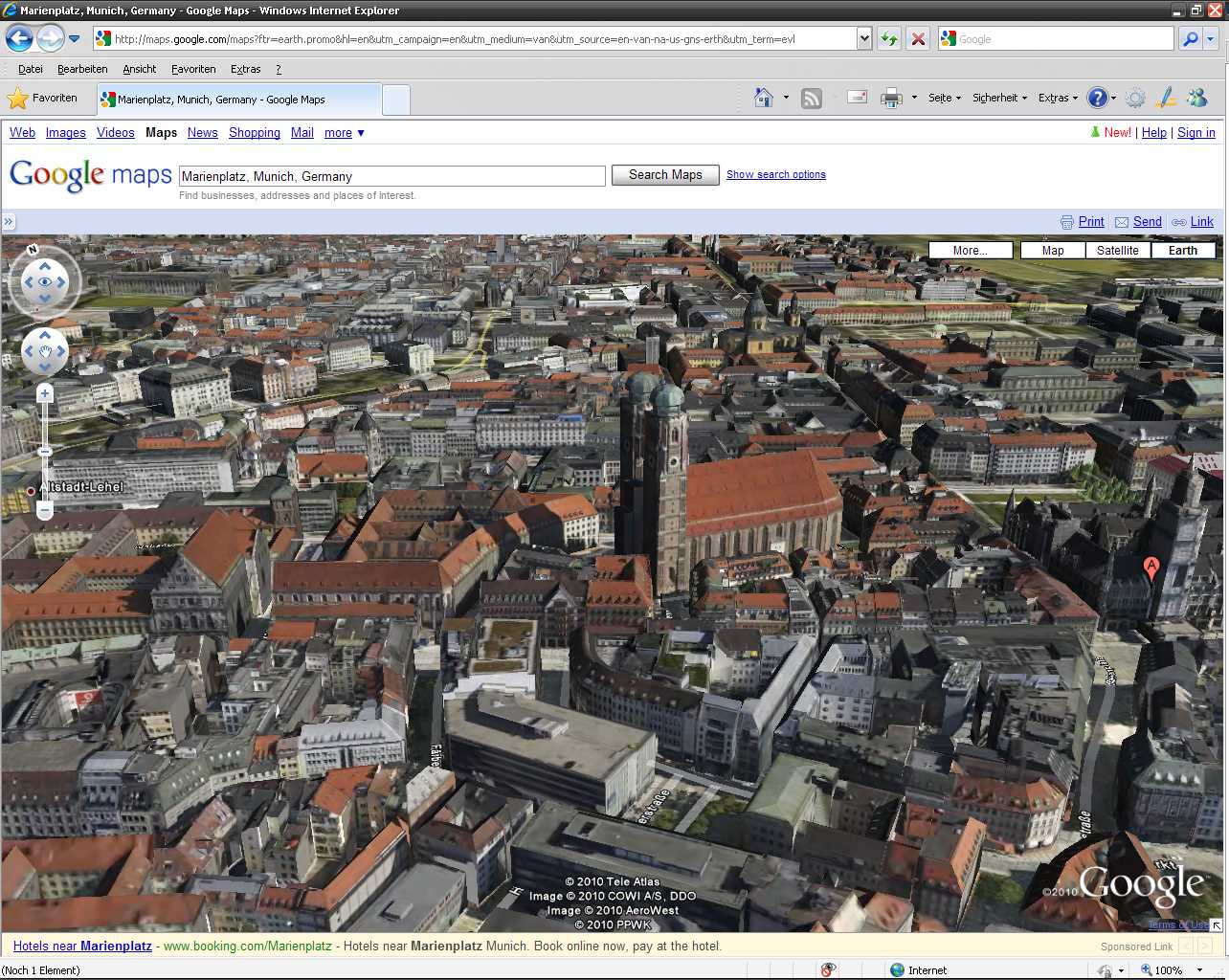Click the zoom slider handle
Screen dimensions: 1229x980
pyautogui.click(x=45, y=451)
